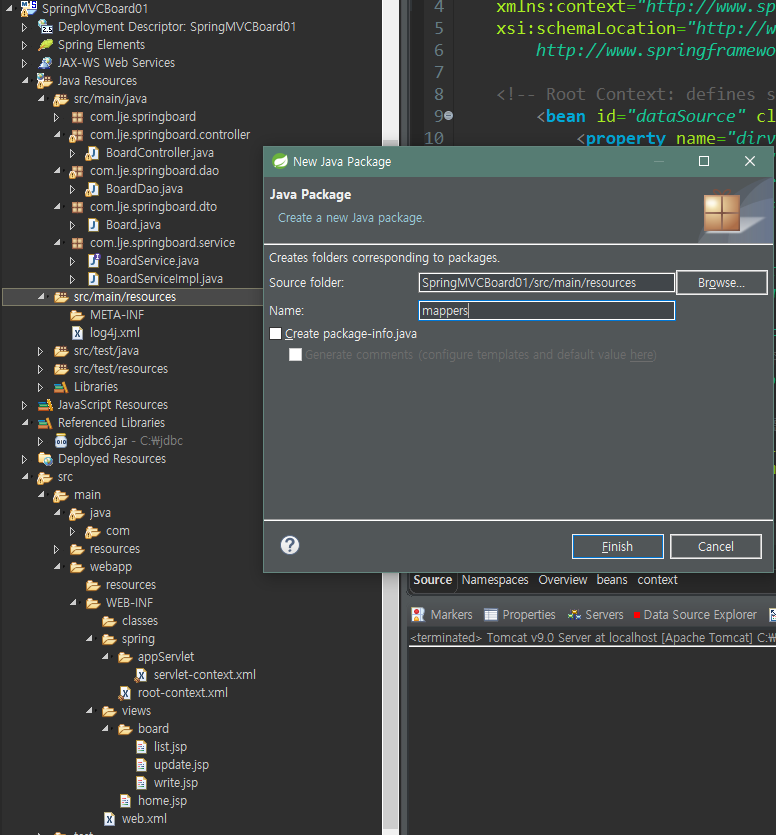Click the Spring Elements leaf icon

click(45, 45)
